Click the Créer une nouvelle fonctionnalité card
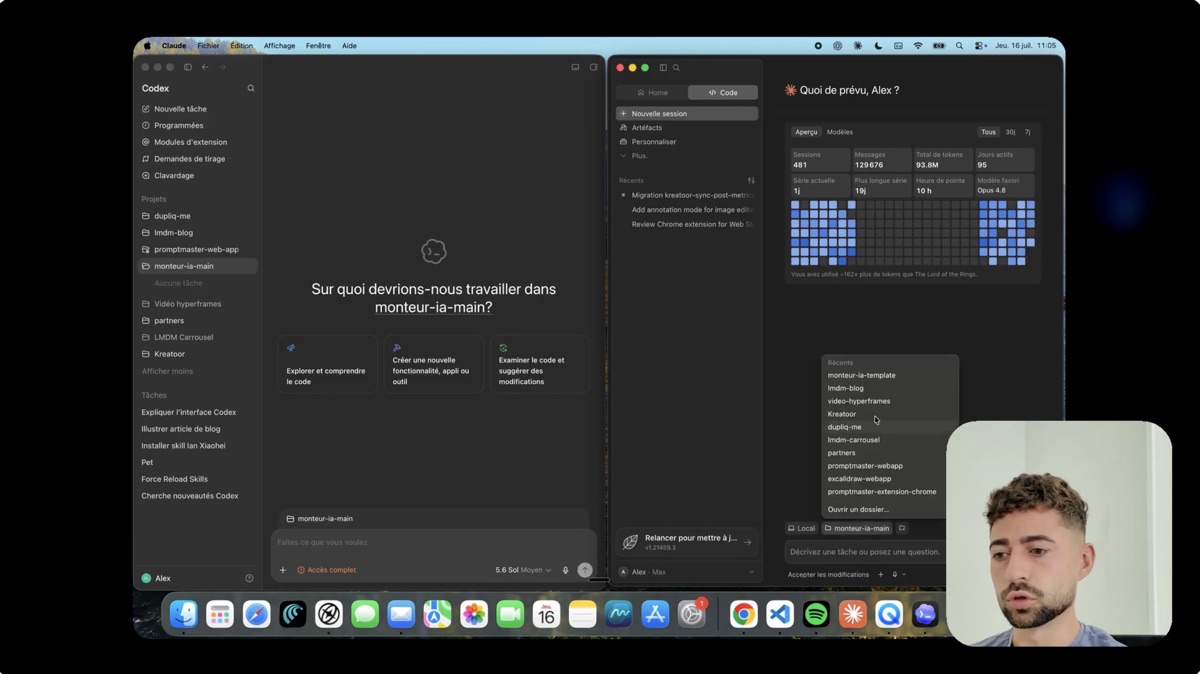The height and width of the screenshot is (674, 1200). (x=433, y=364)
